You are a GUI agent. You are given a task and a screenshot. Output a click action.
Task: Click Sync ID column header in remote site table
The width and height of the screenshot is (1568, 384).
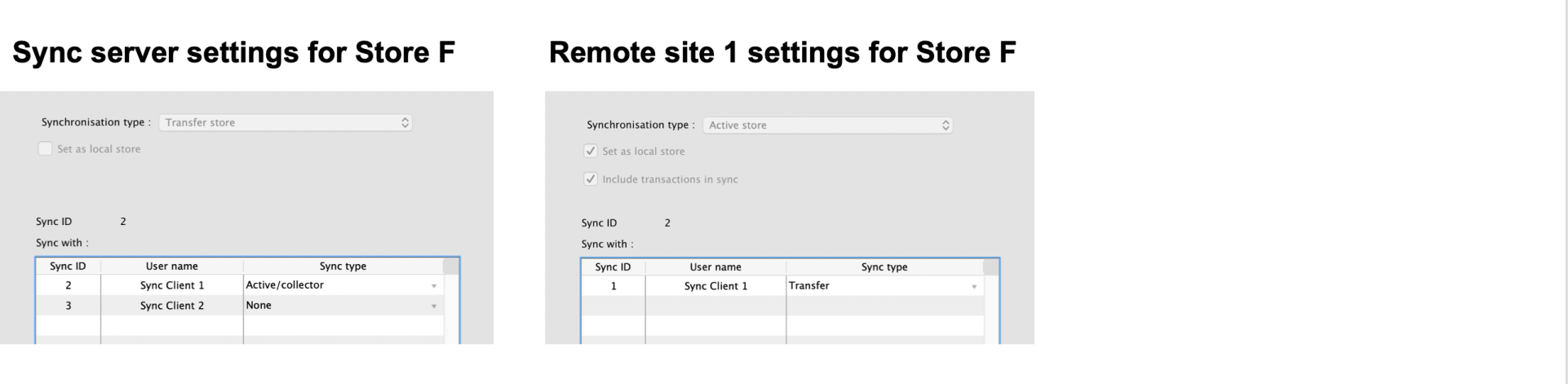tap(613, 267)
